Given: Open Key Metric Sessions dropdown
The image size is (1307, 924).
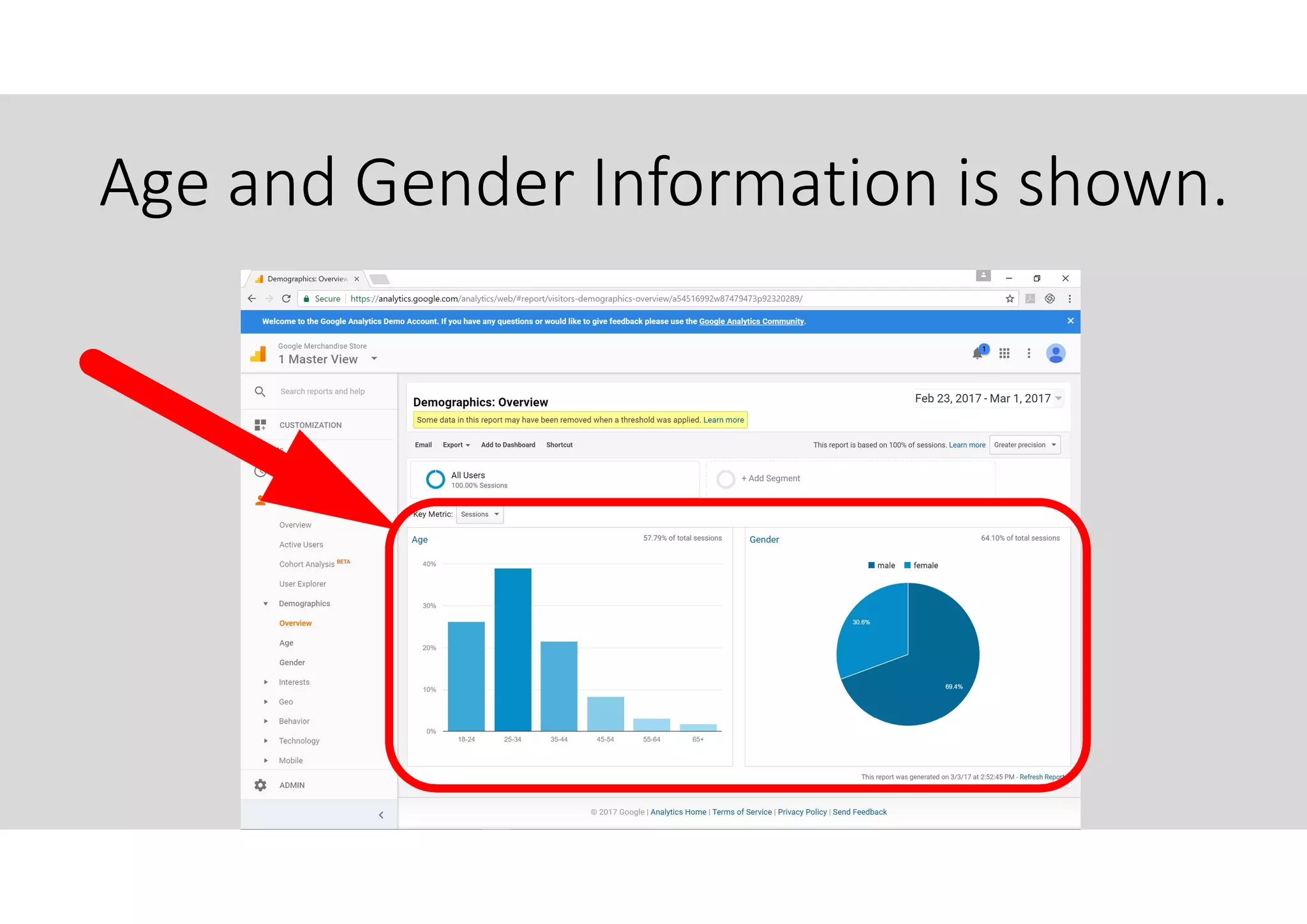Looking at the screenshot, I should [480, 514].
